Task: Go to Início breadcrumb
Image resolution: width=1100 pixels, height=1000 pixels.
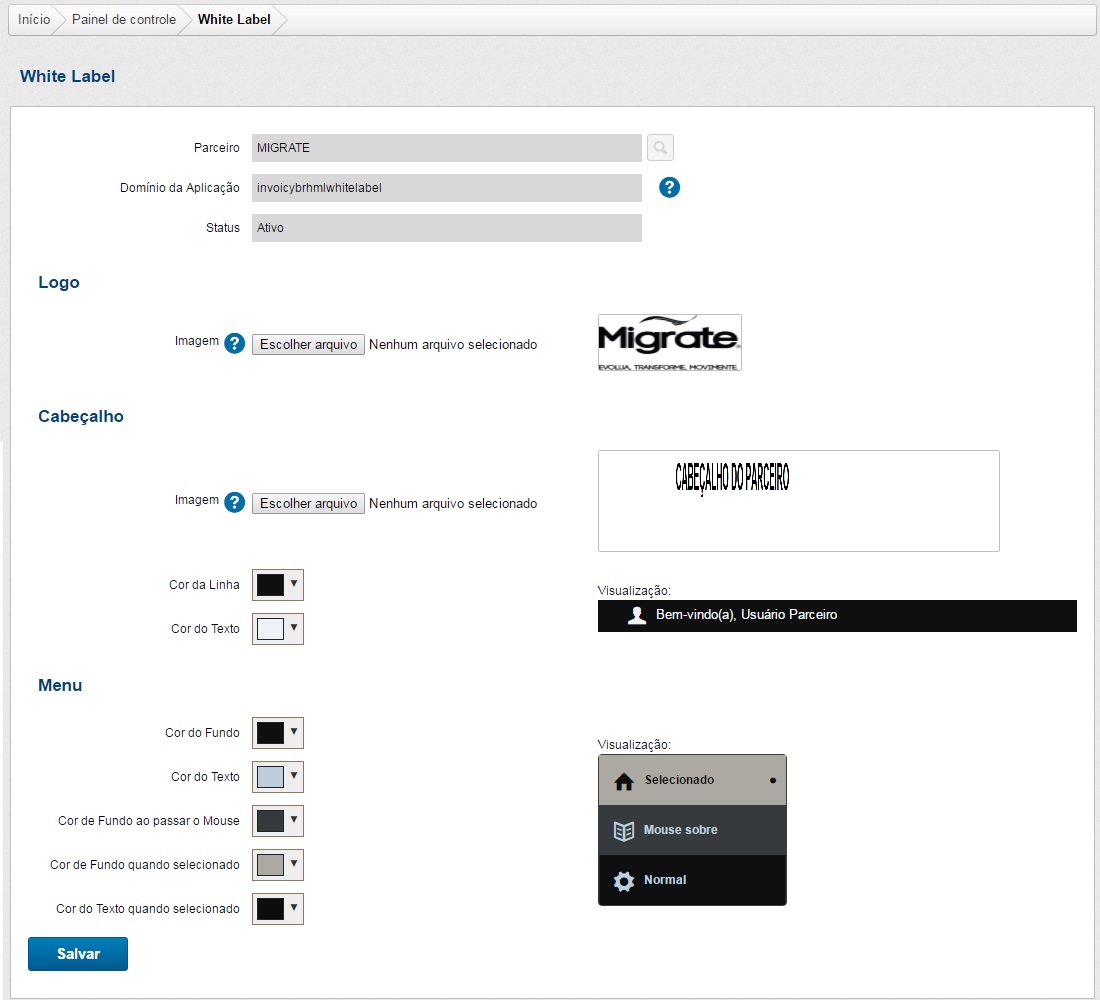Action: click(34, 20)
